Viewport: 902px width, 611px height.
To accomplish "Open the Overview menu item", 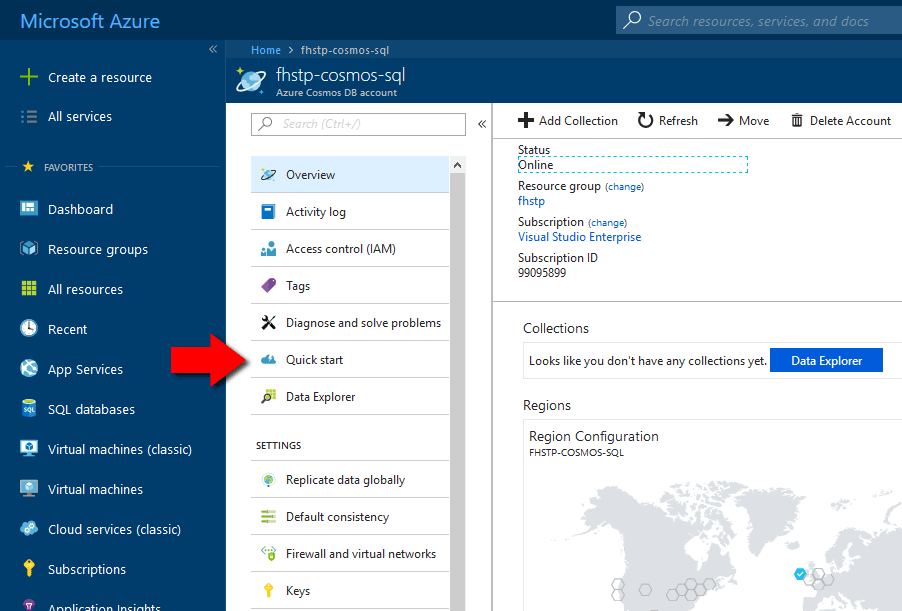I will click(x=350, y=174).
